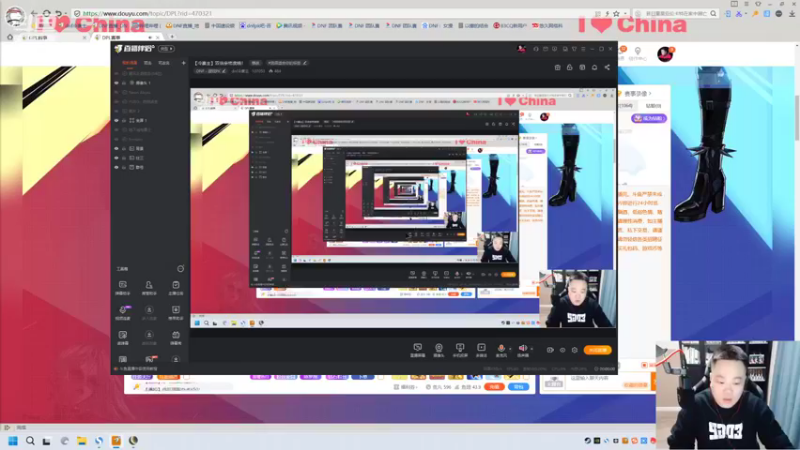Select the second scene tab
This screenshot has height=450, width=800.
(147, 63)
